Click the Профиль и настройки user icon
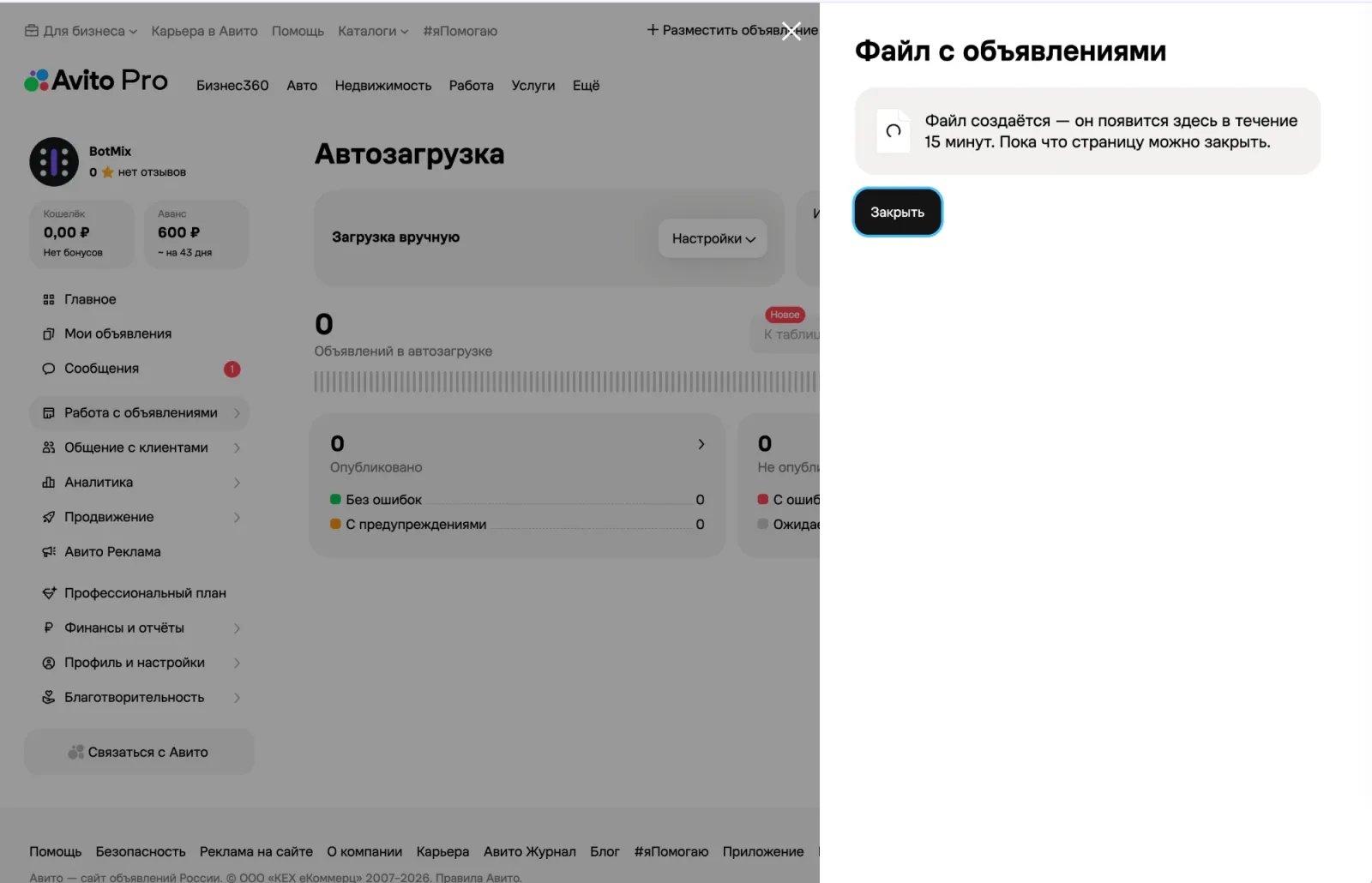This screenshot has height=883, width=1372. click(49, 663)
